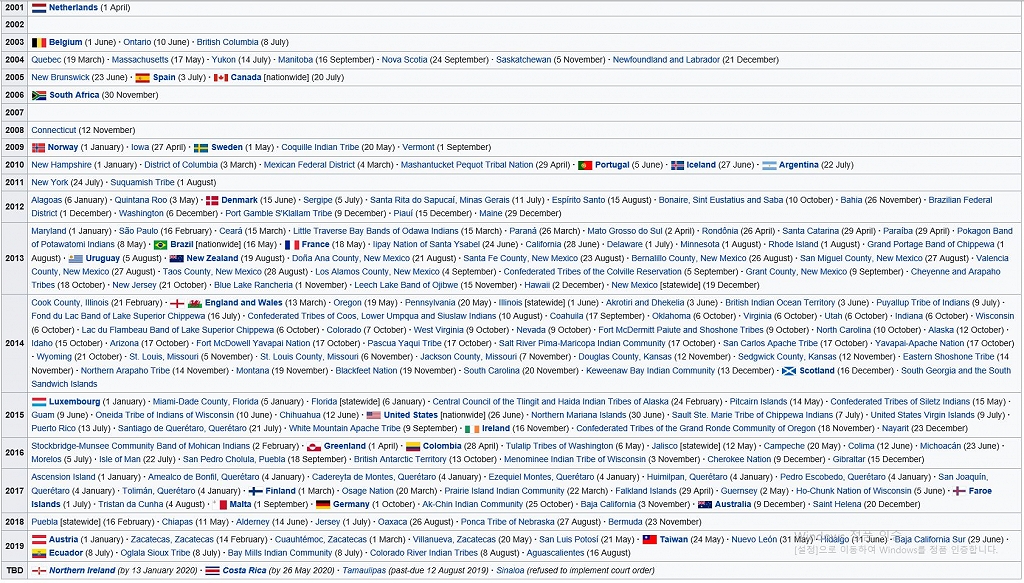Open the Quintana Roo link

pyautogui.click(x=141, y=200)
